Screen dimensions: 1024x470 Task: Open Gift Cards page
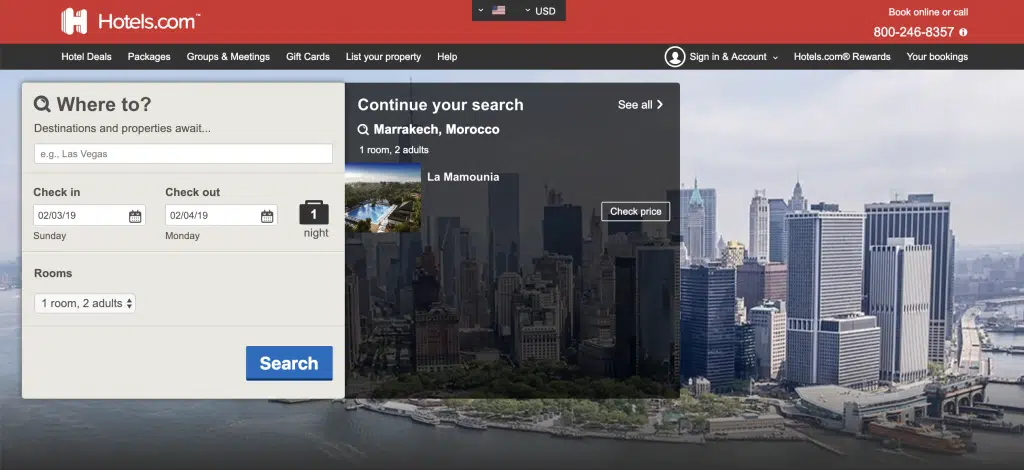(x=308, y=57)
